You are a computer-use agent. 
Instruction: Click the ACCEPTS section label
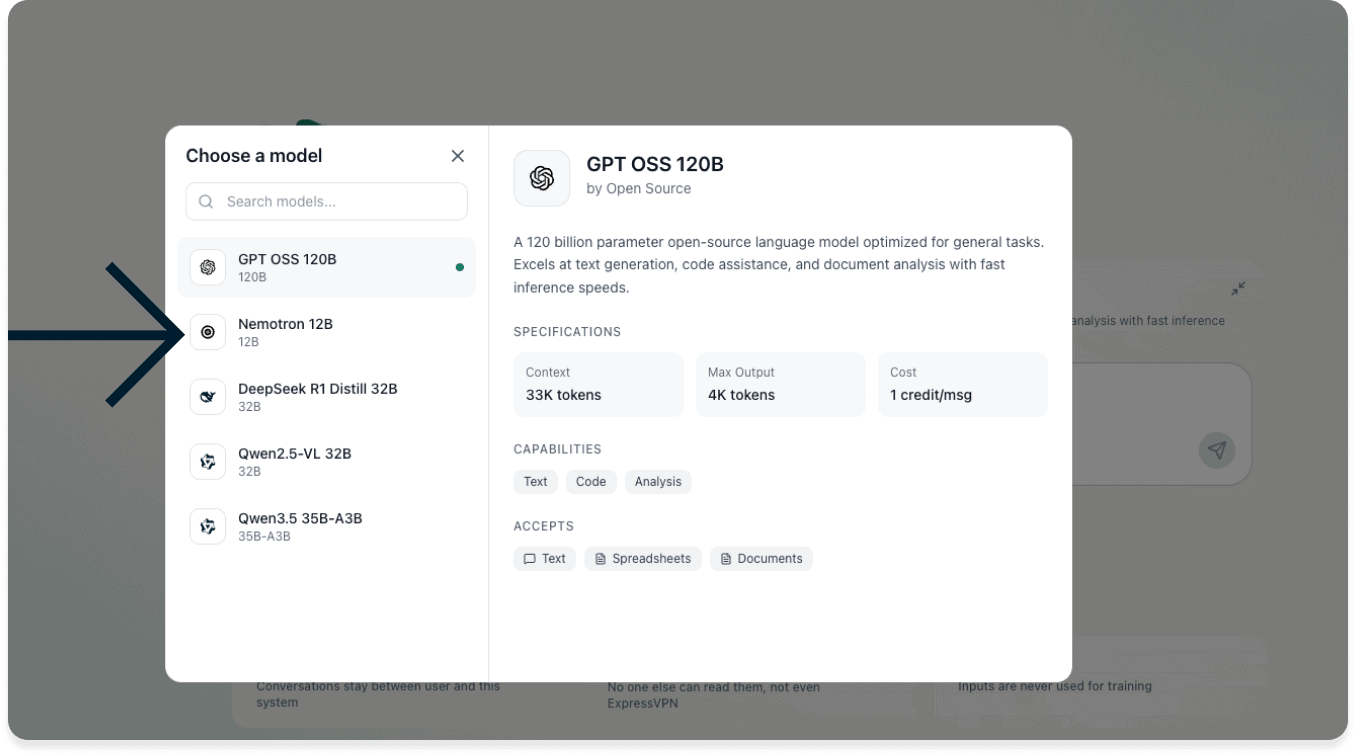click(544, 526)
